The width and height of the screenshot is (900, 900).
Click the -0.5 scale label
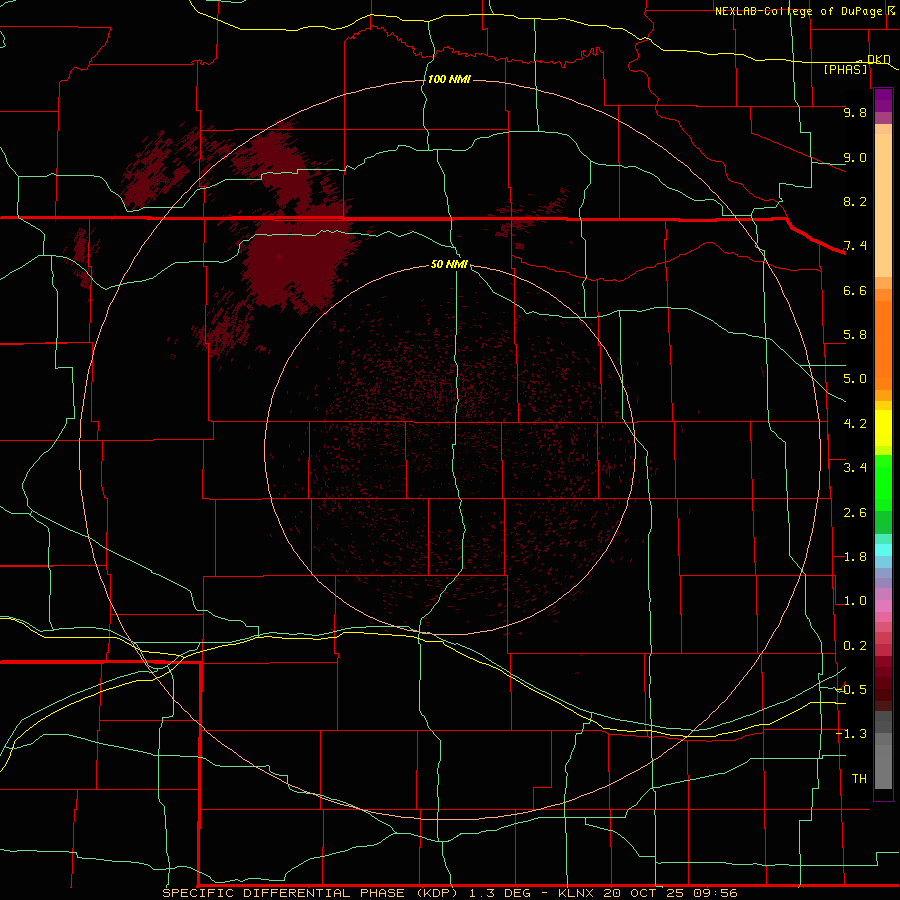851,689
